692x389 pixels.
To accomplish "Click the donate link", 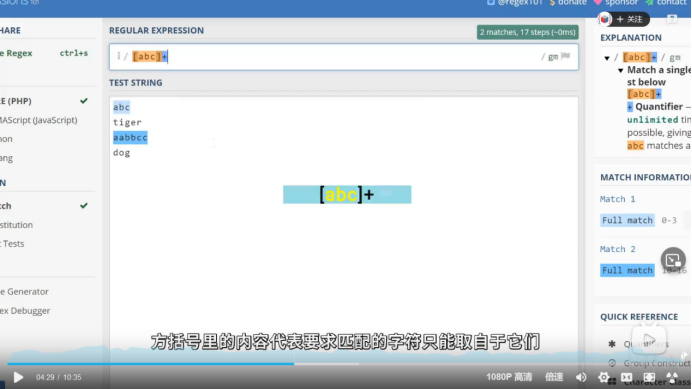I will point(572,3).
